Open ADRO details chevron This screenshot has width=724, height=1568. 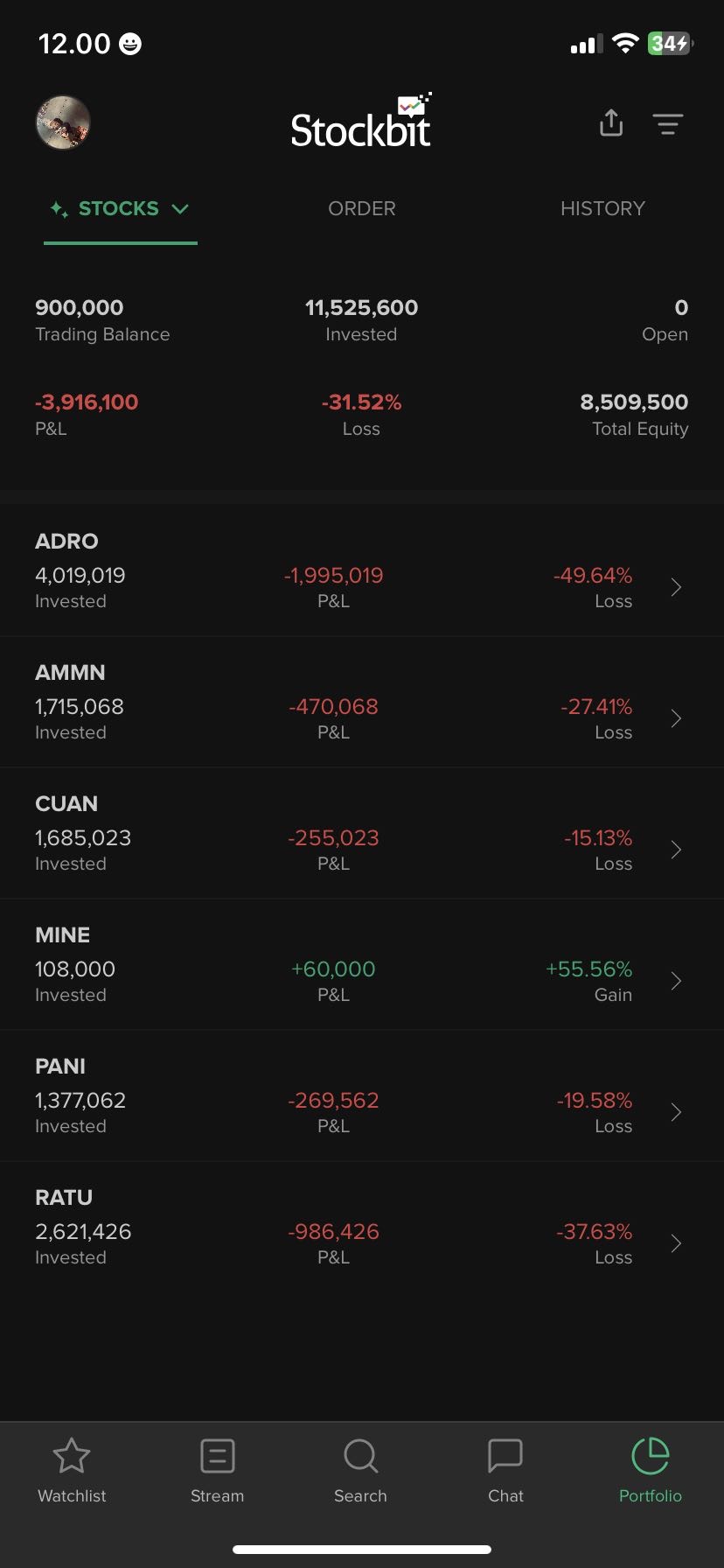676,587
